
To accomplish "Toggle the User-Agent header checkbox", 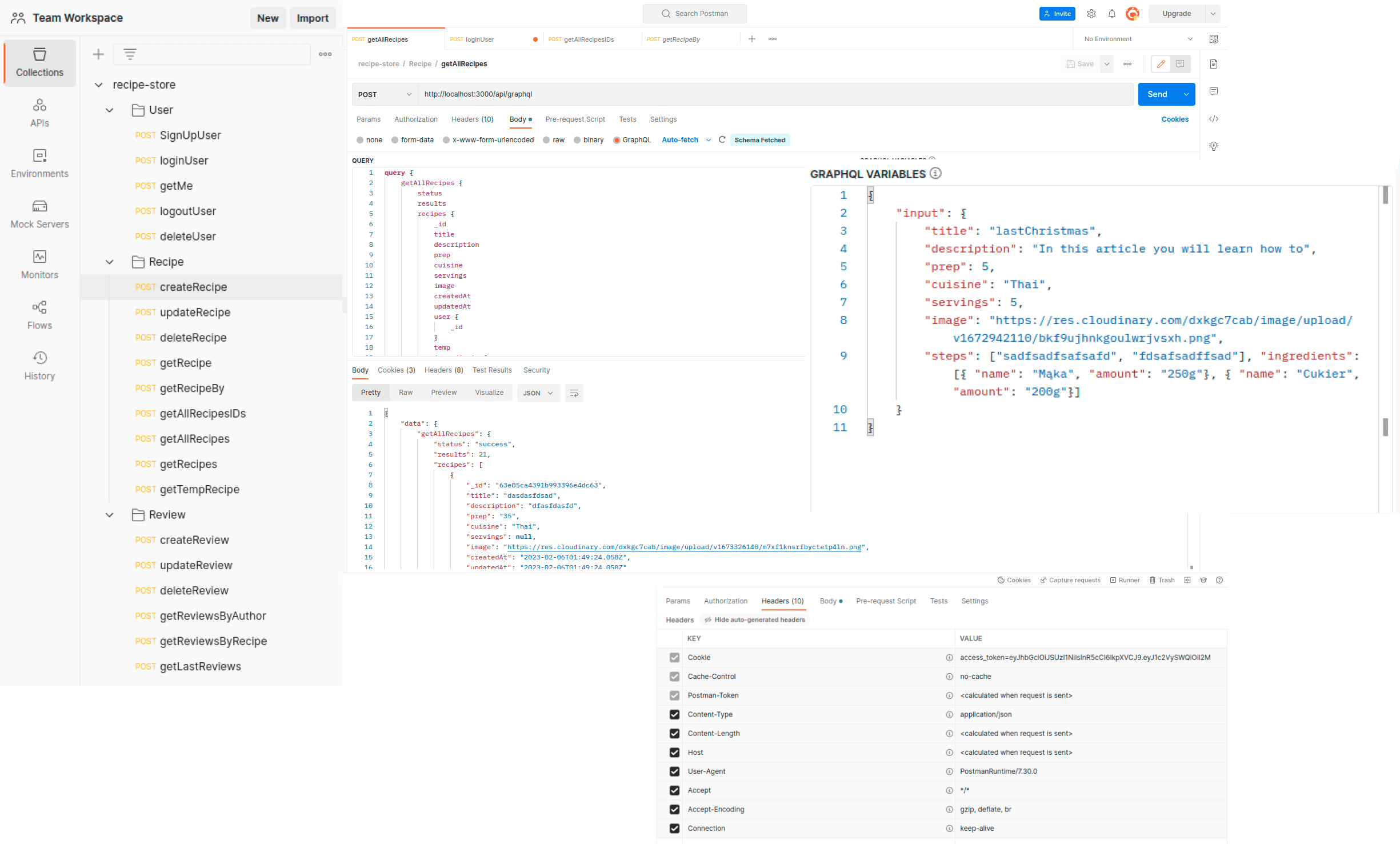I will click(x=674, y=771).
